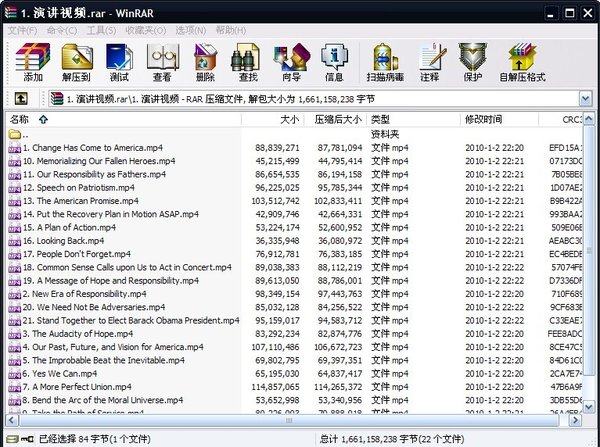600x447 pixels.
Task: Select '11. Our Responsibility as Fathers.mp4'
Action: pos(94,175)
